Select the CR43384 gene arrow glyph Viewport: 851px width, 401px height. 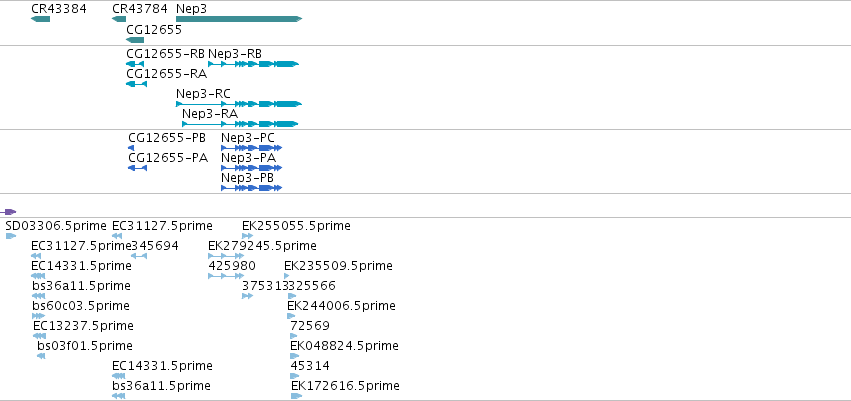tap(41, 19)
